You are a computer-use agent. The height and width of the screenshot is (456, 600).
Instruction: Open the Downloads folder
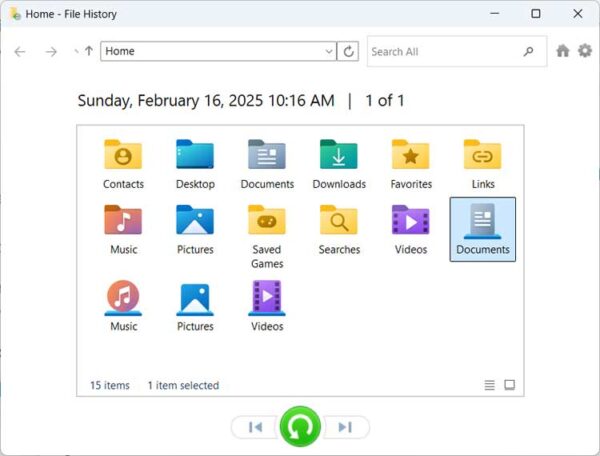(x=339, y=164)
